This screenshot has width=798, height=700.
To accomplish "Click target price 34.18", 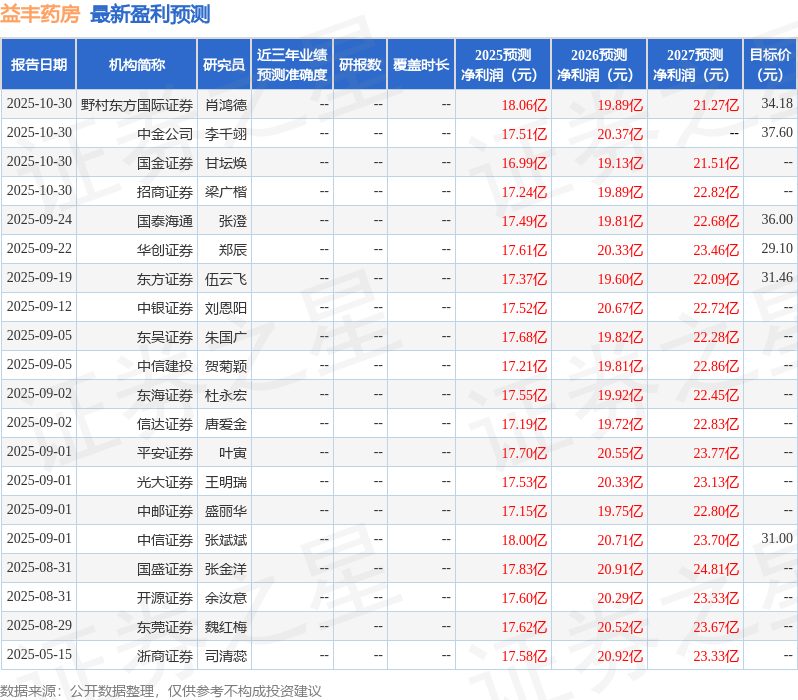I will (x=777, y=103).
